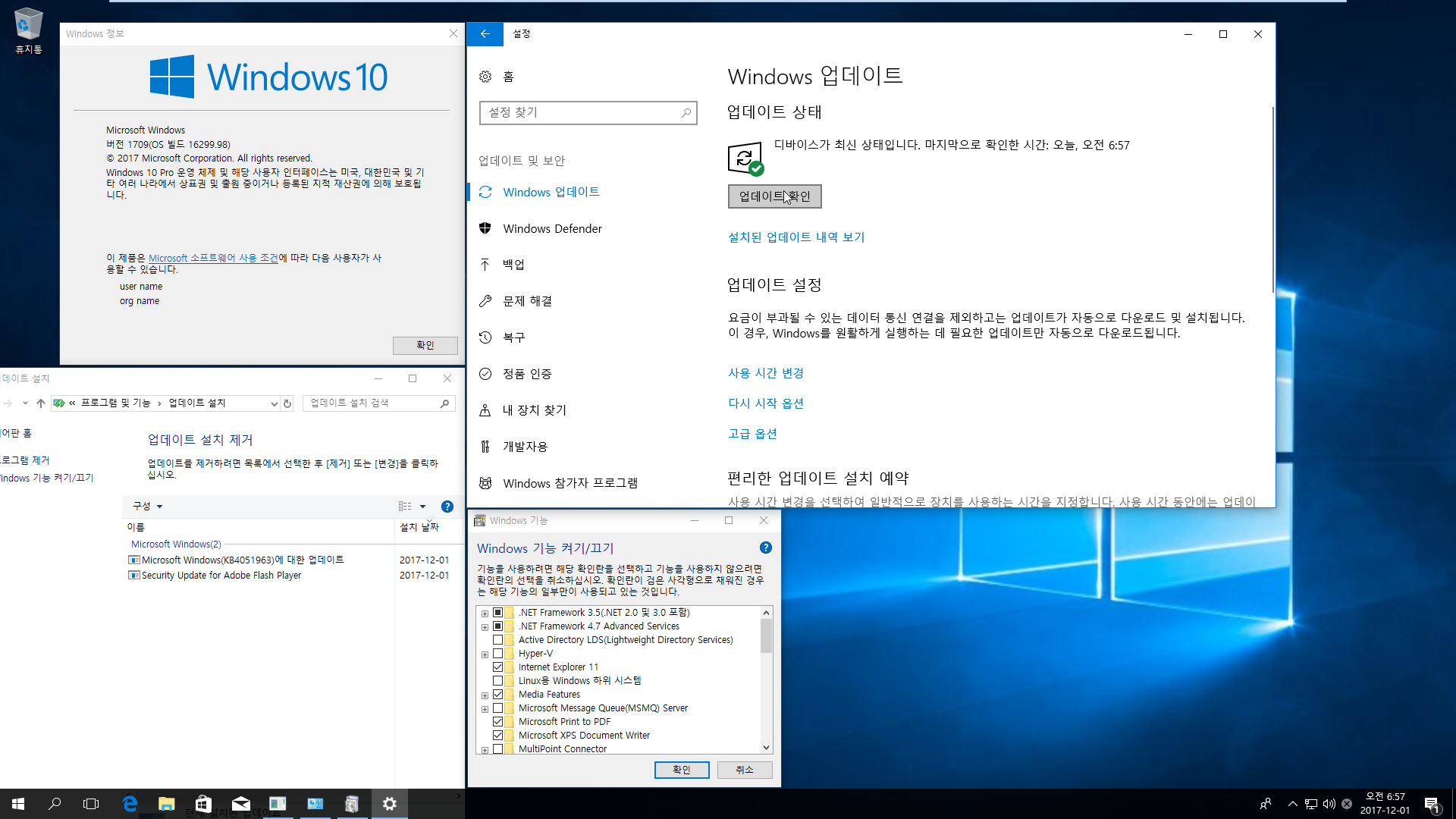Uncheck Media Features checkbox
The width and height of the screenshot is (1456, 819).
[x=498, y=695]
